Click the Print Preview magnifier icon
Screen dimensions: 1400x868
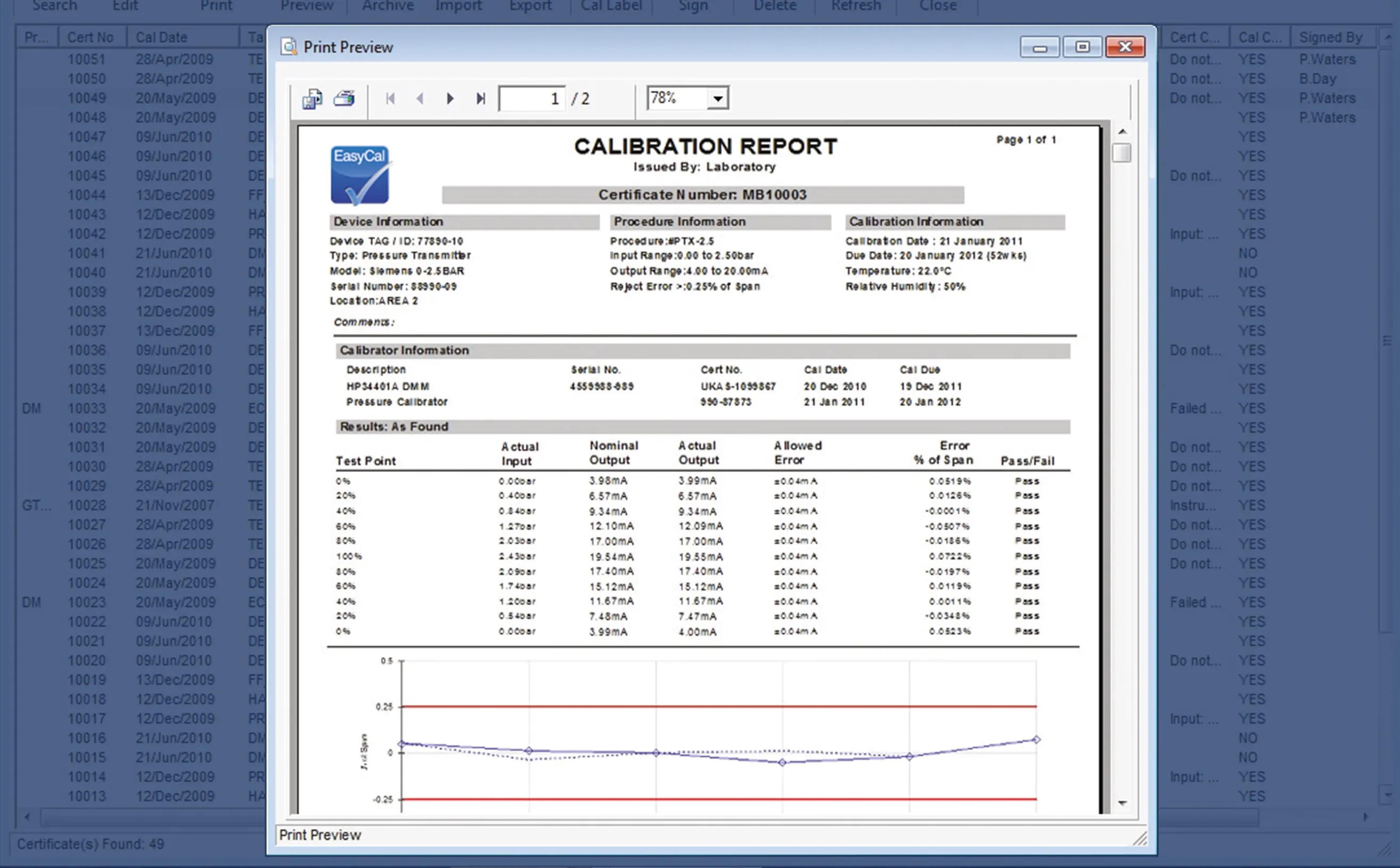pyautogui.click(x=289, y=46)
